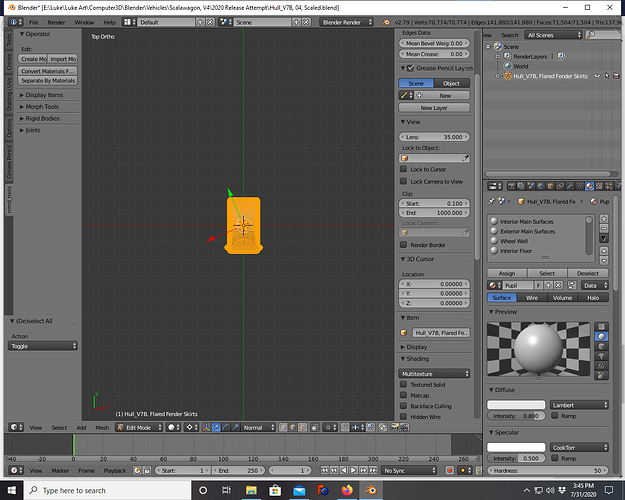Remove material slot with minus button

604,228
